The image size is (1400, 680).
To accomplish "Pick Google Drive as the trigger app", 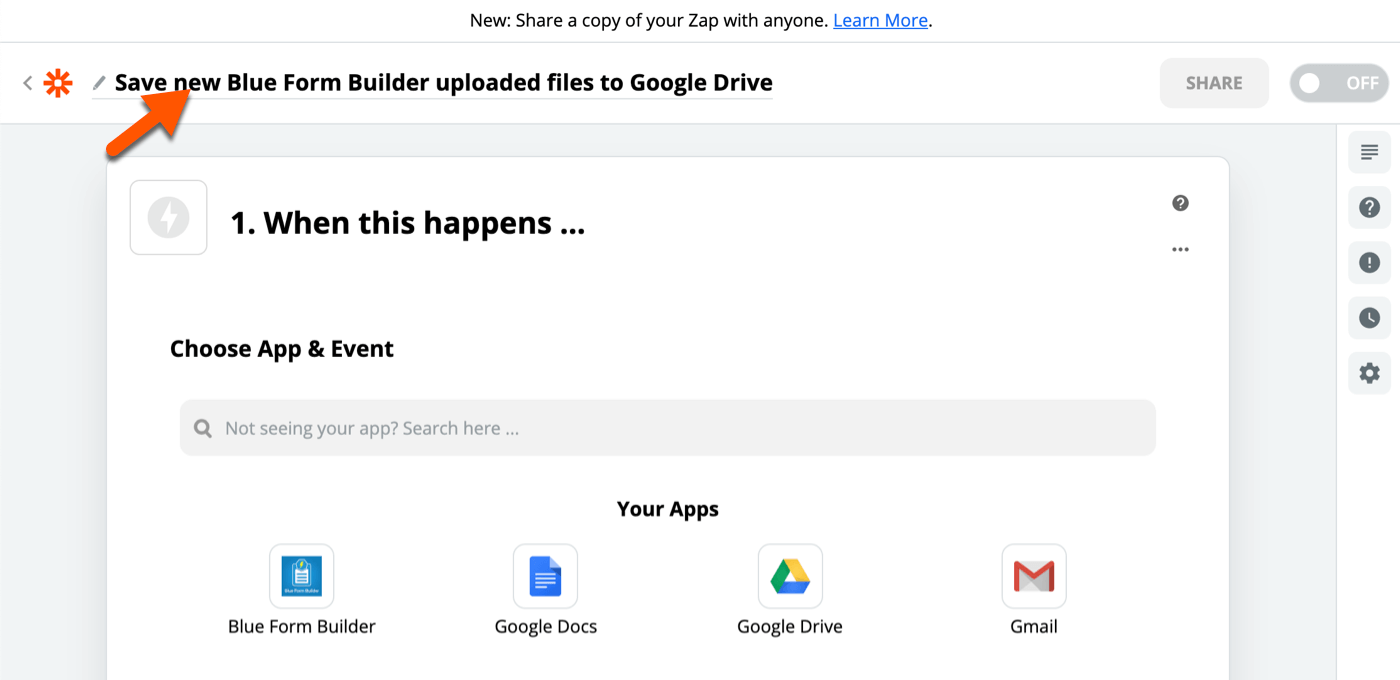I will [789, 576].
